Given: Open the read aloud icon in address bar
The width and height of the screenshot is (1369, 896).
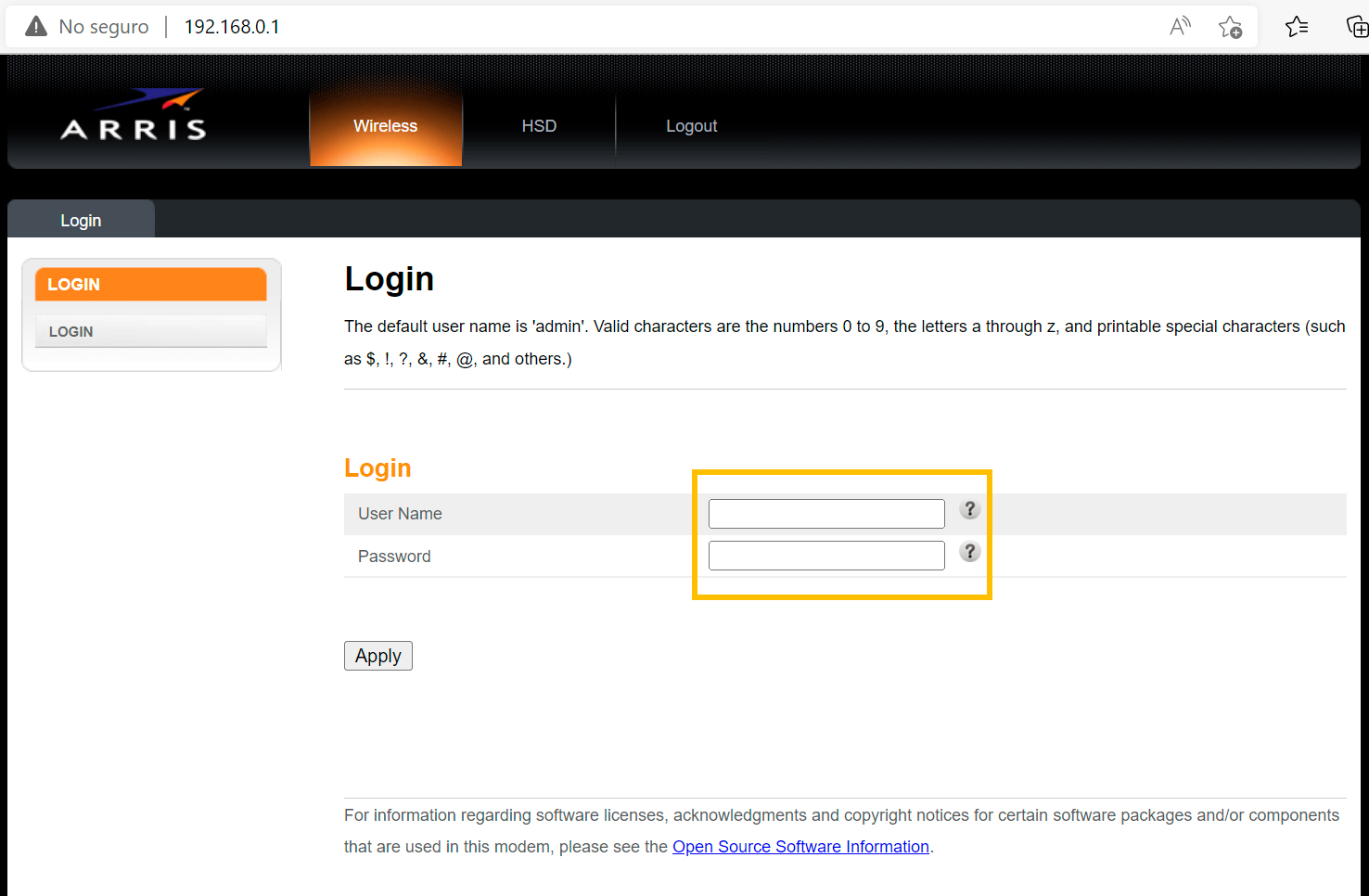Looking at the screenshot, I should tap(1180, 26).
